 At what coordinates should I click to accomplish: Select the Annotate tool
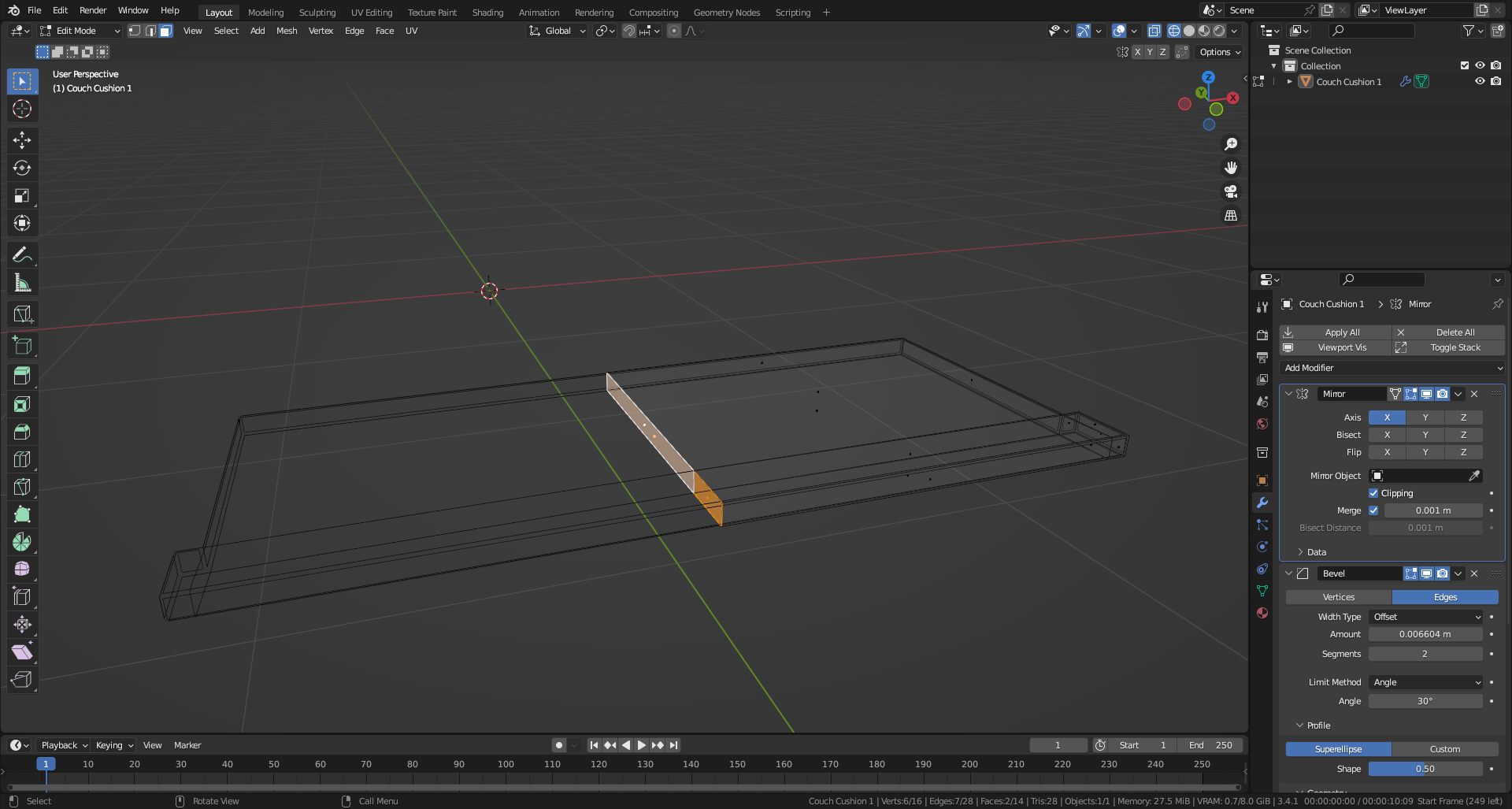pyautogui.click(x=22, y=254)
